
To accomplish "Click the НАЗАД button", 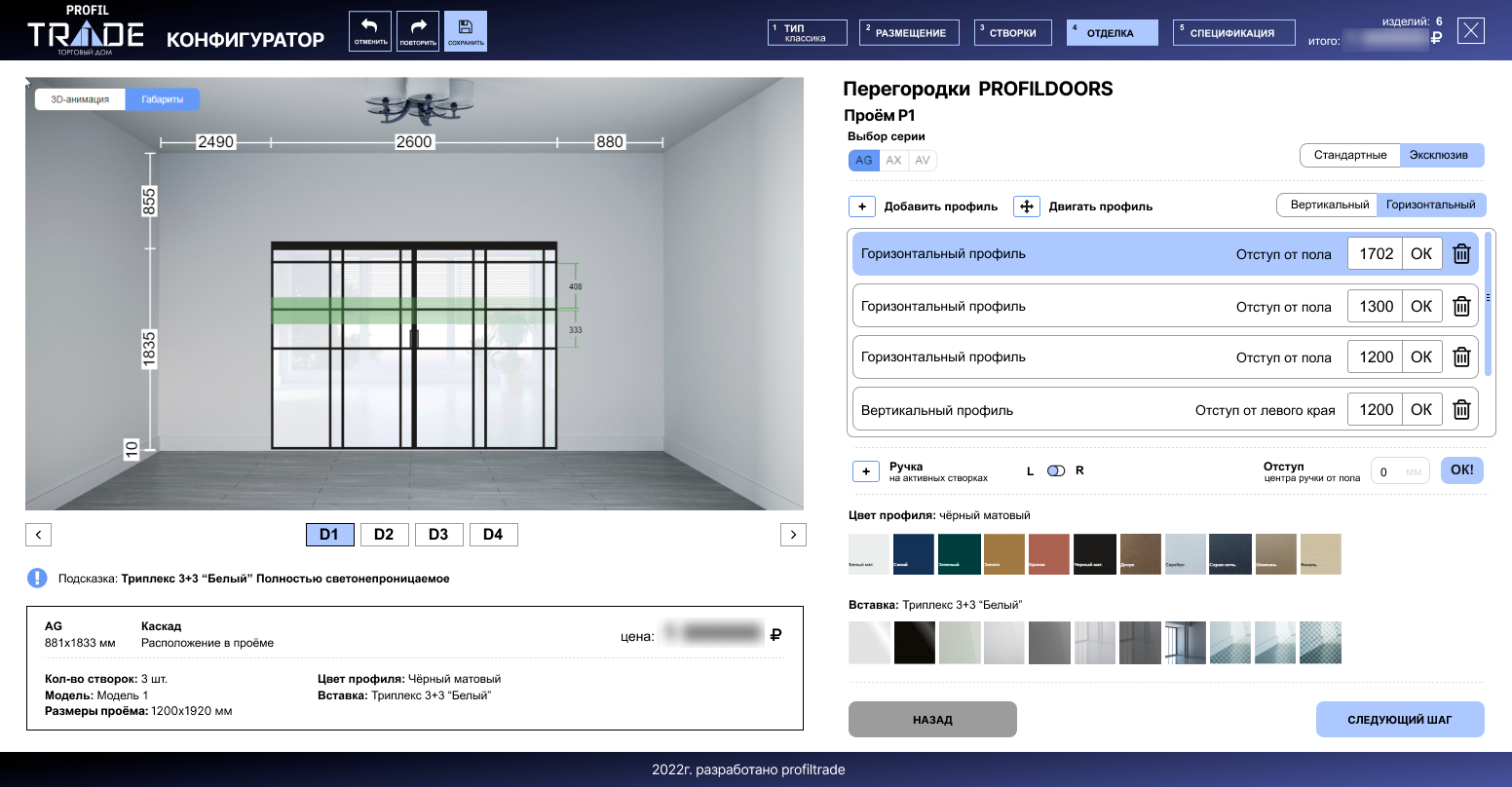I will coord(932,720).
